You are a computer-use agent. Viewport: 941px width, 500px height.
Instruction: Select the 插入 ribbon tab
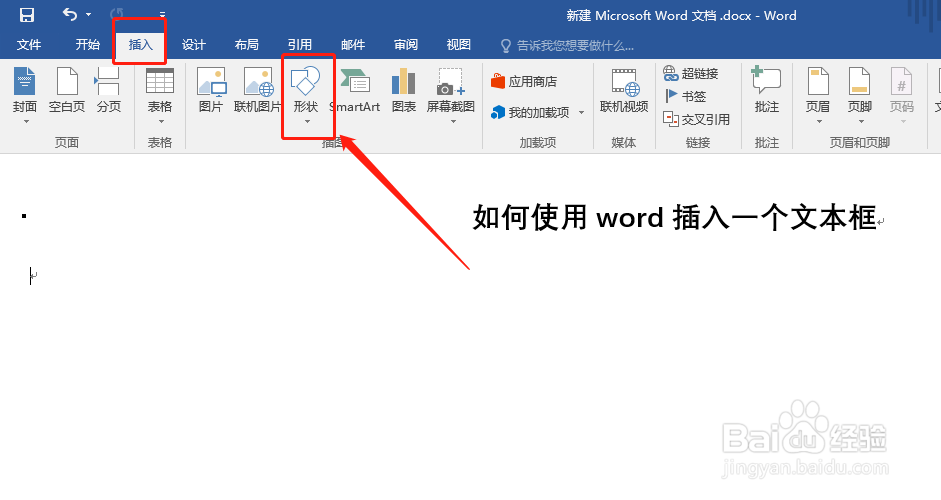pyautogui.click(x=140, y=45)
